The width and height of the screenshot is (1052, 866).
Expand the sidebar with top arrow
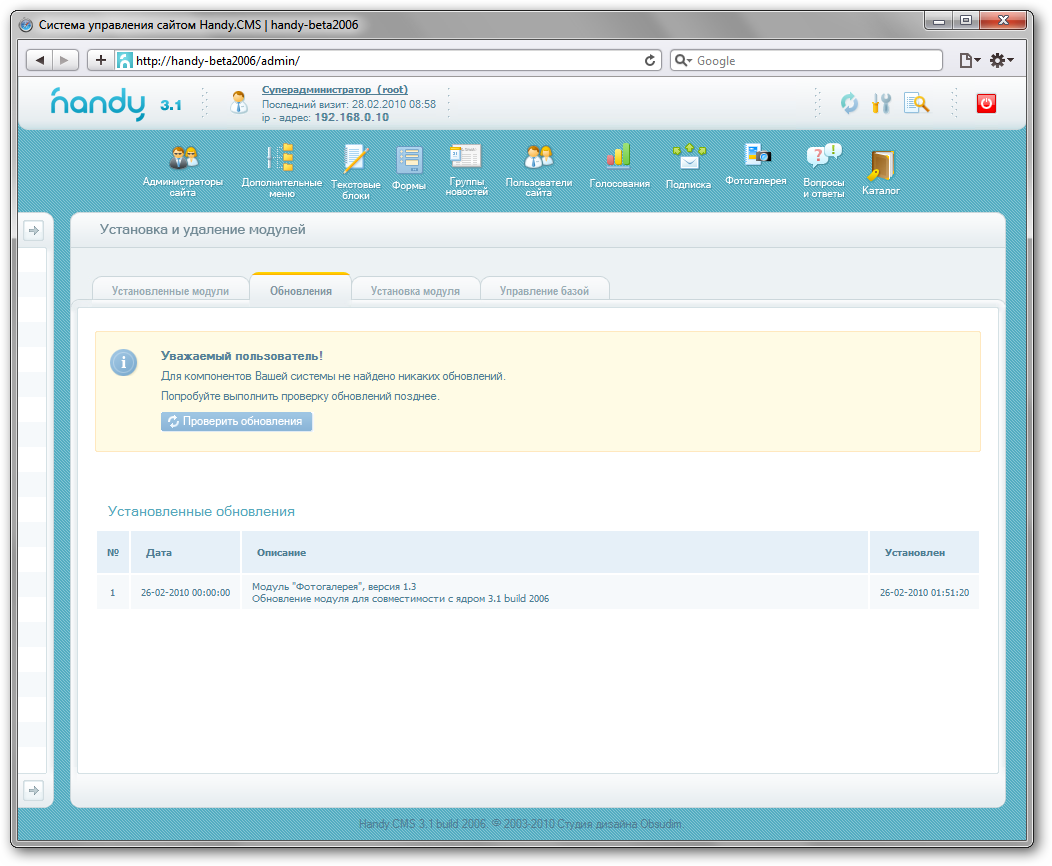(x=33, y=231)
